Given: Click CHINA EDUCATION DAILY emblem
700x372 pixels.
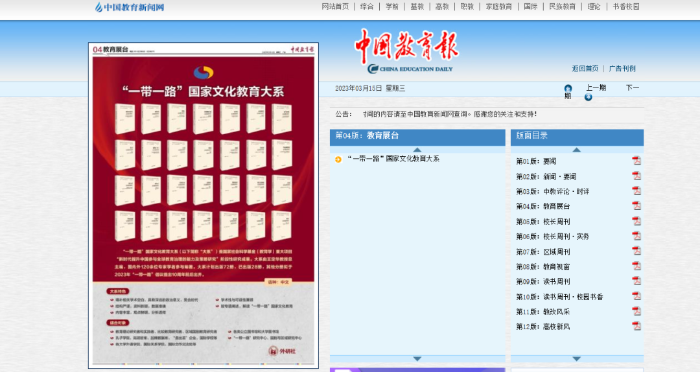Looking at the screenshot, I should click(410, 69).
